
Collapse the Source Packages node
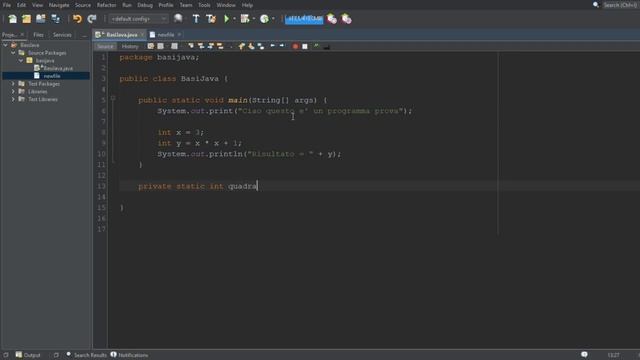coord(13,53)
